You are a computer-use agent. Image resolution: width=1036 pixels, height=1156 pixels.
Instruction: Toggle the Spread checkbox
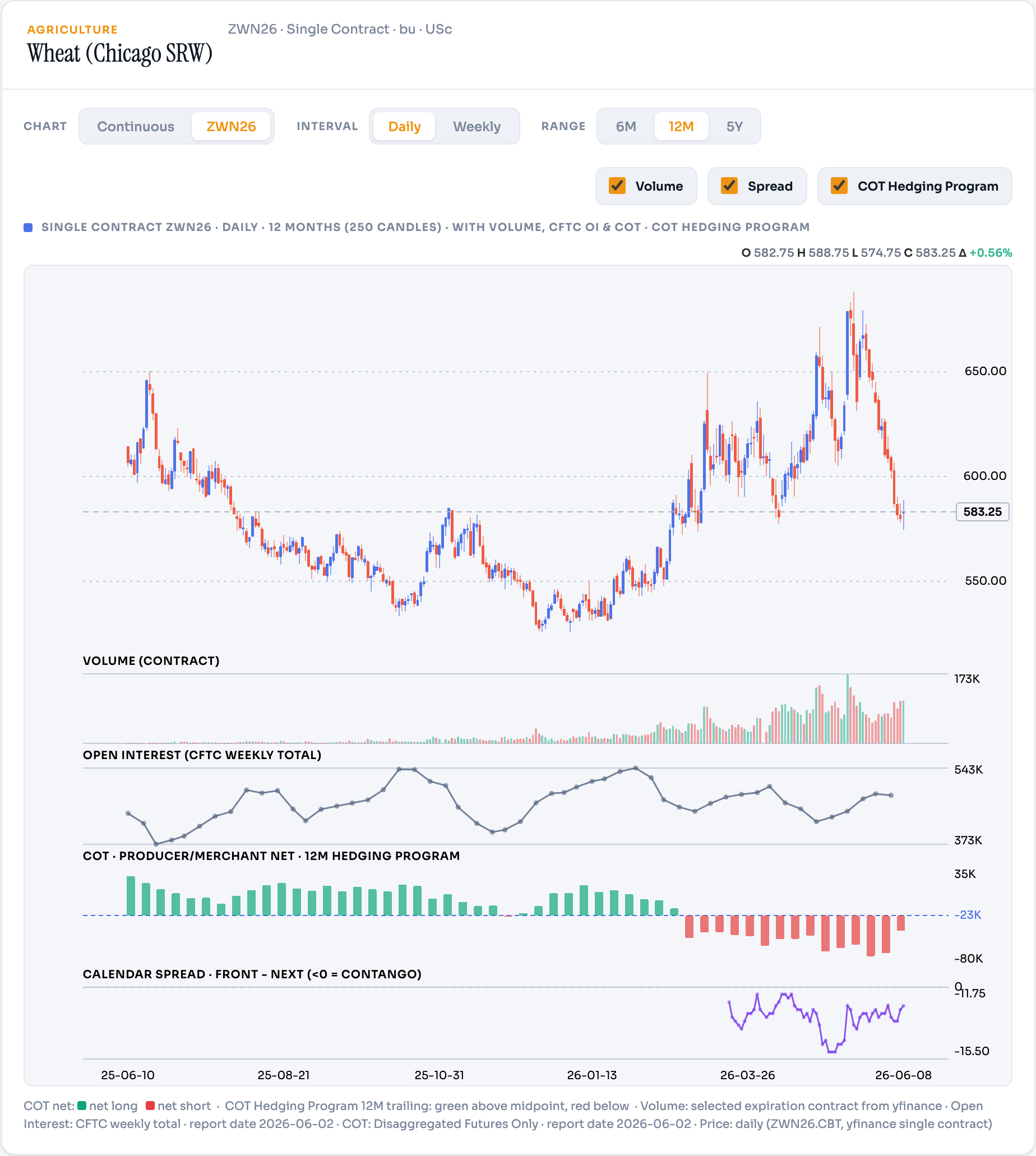click(x=729, y=186)
